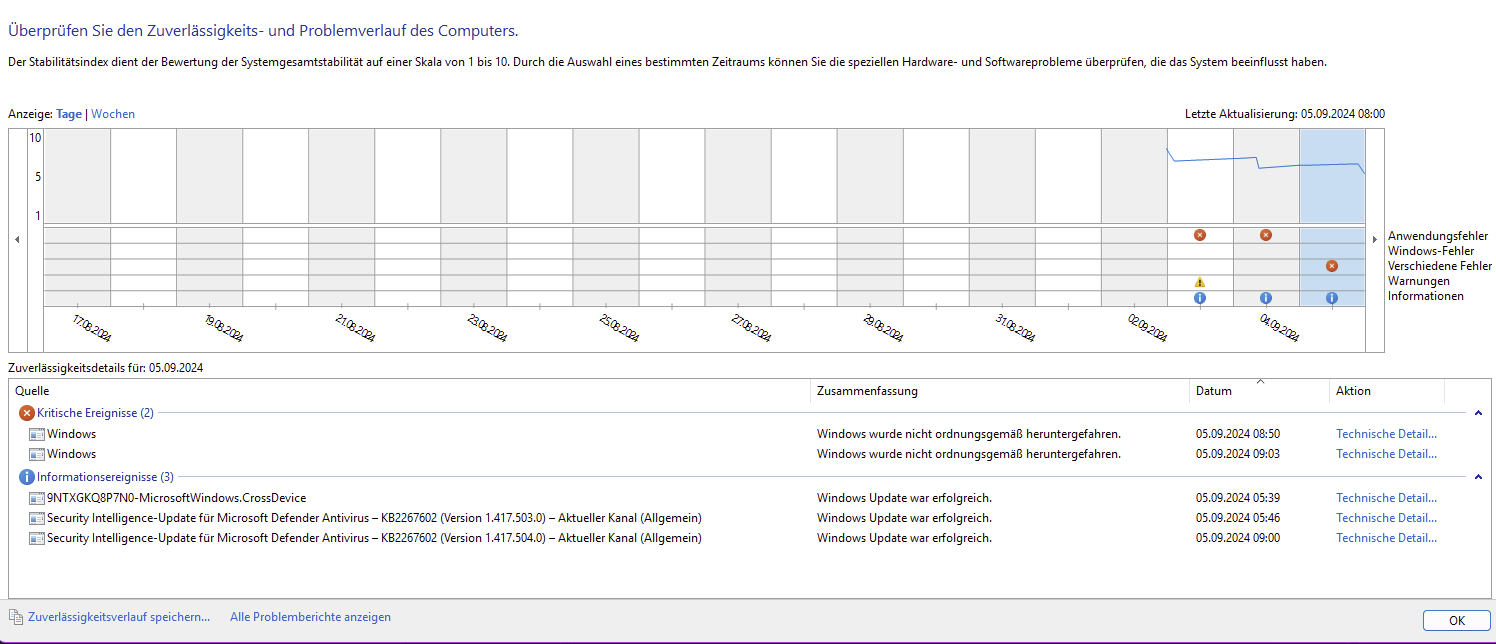Image resolution: width=1496 pixels, height=644 pixels.
Task: Sort by the Quelle column header
Action: click(x=409, y=391)
